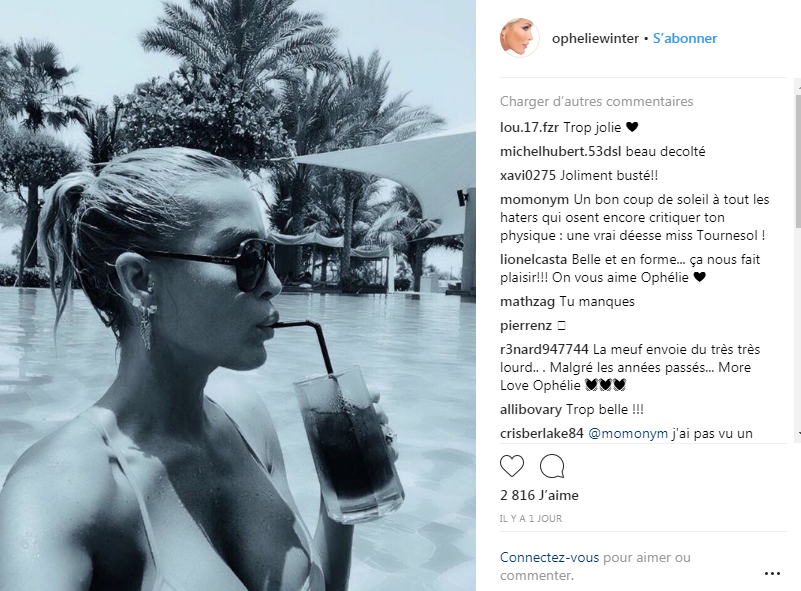Open mathzag commenter profile
Screen dimensions: 801x591
click(527, 301)
